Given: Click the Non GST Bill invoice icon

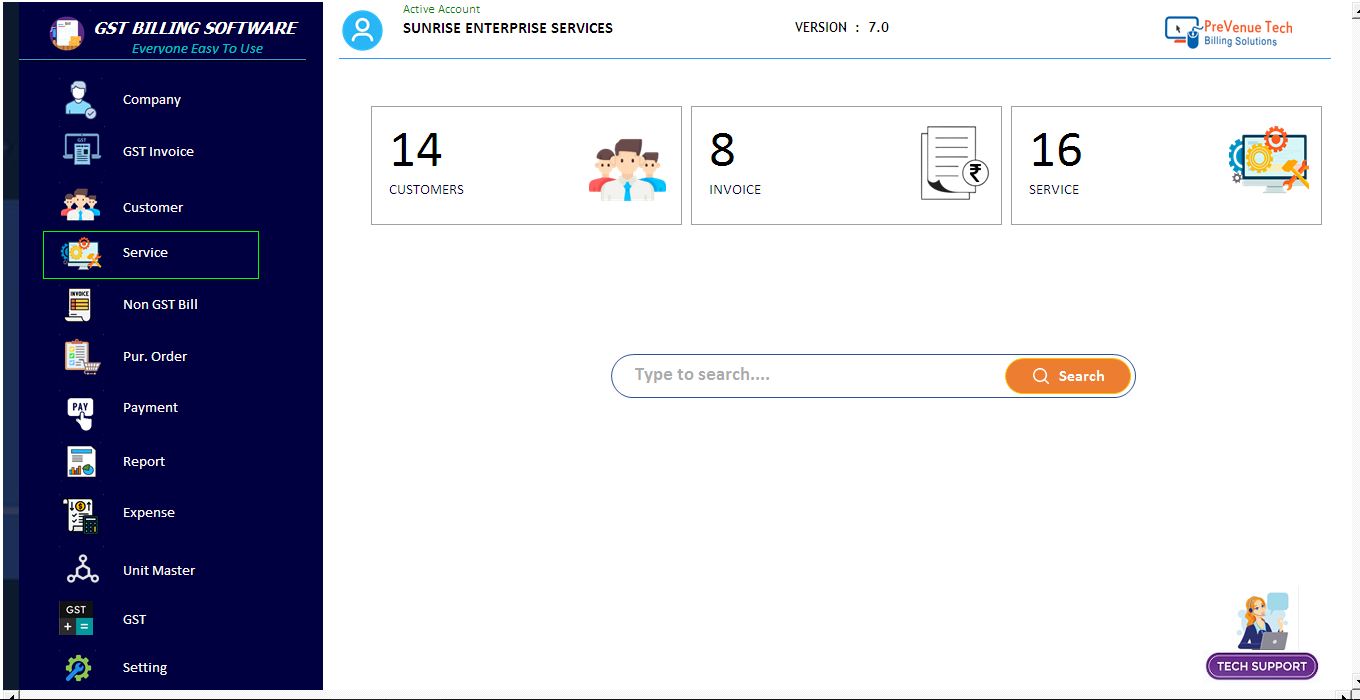Looking at the screenshot, I should [x=79, y=305].
